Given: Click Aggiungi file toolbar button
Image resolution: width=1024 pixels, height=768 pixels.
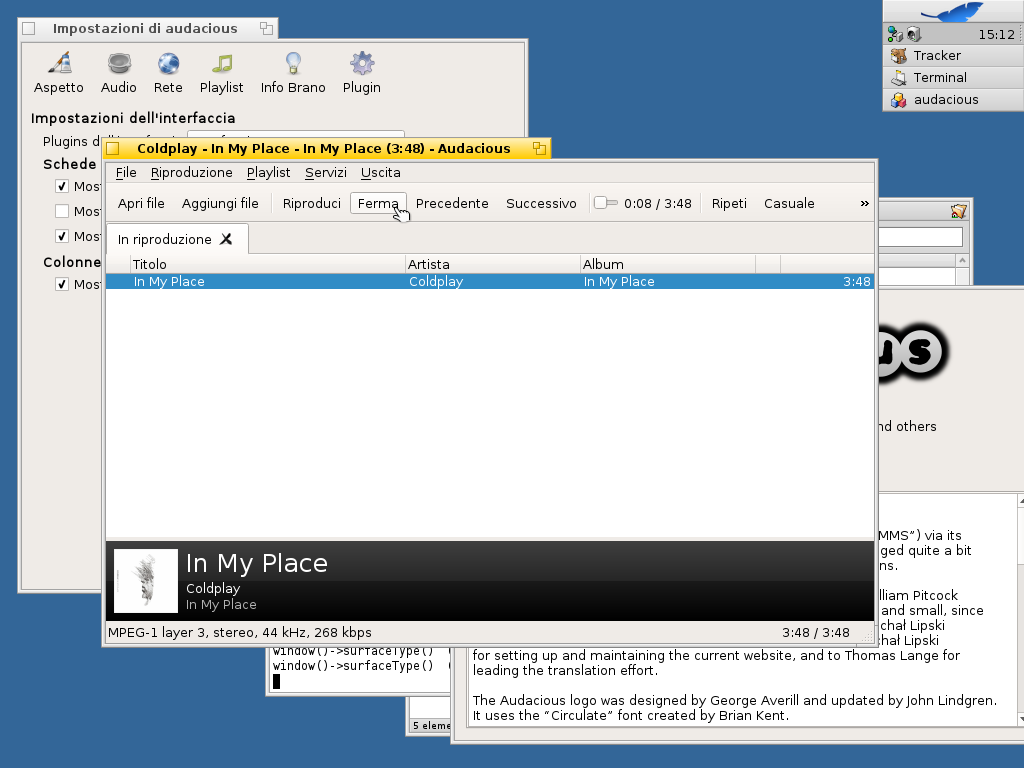Looking at the screenshot, I should coord(220,203).
